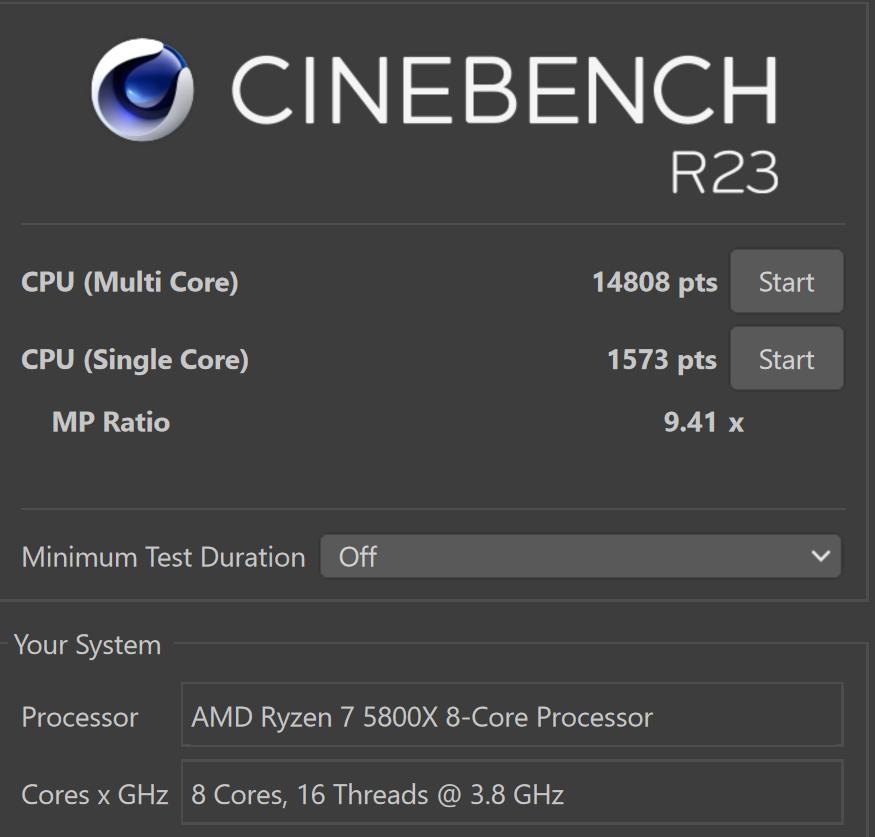Select the MP Ratio label
The width and height of the screenshot is (875, 837).
click(x=110, y=422)
